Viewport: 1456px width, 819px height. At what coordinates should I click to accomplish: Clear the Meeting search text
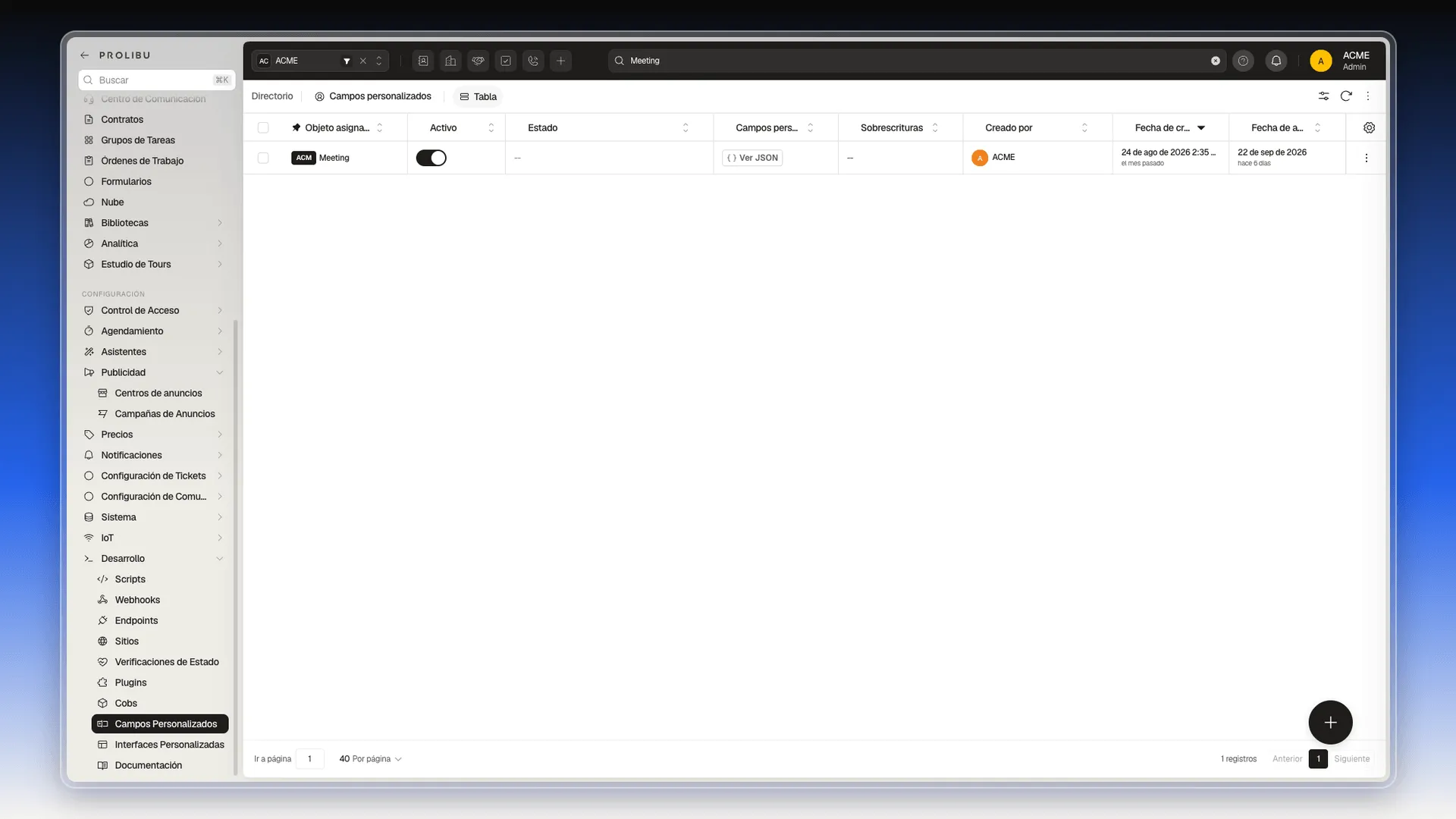[1216, 61]
